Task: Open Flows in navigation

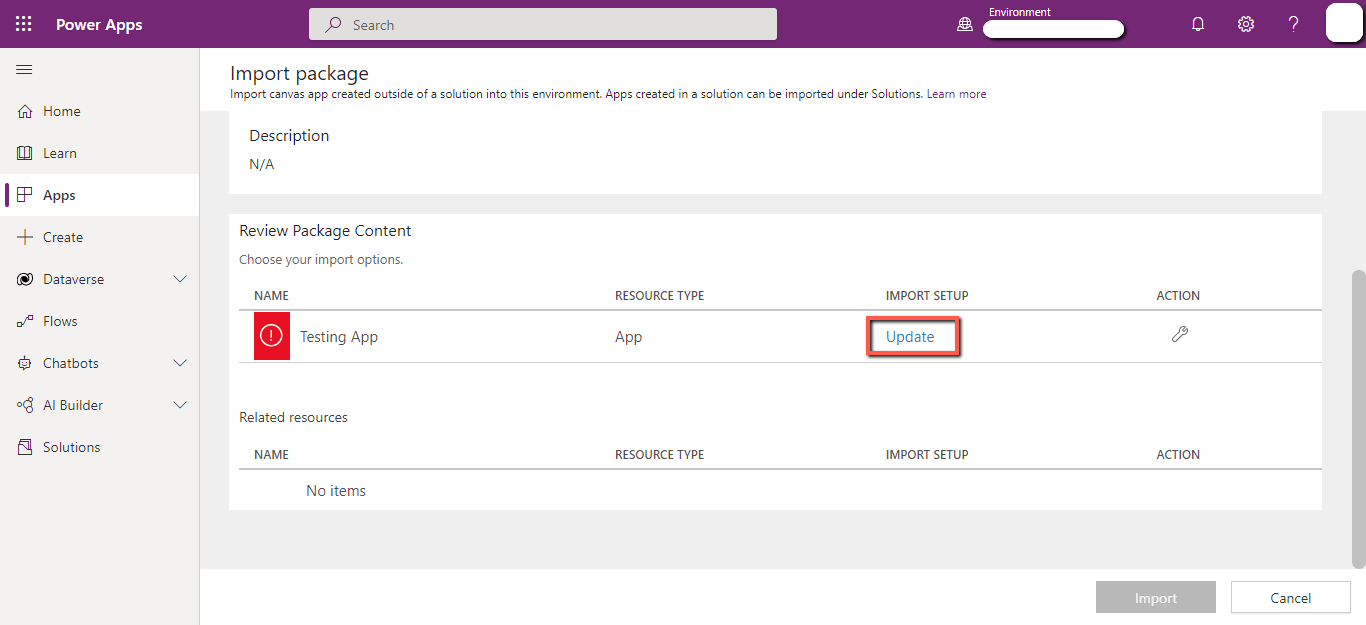Action: (x=60, y=321)
